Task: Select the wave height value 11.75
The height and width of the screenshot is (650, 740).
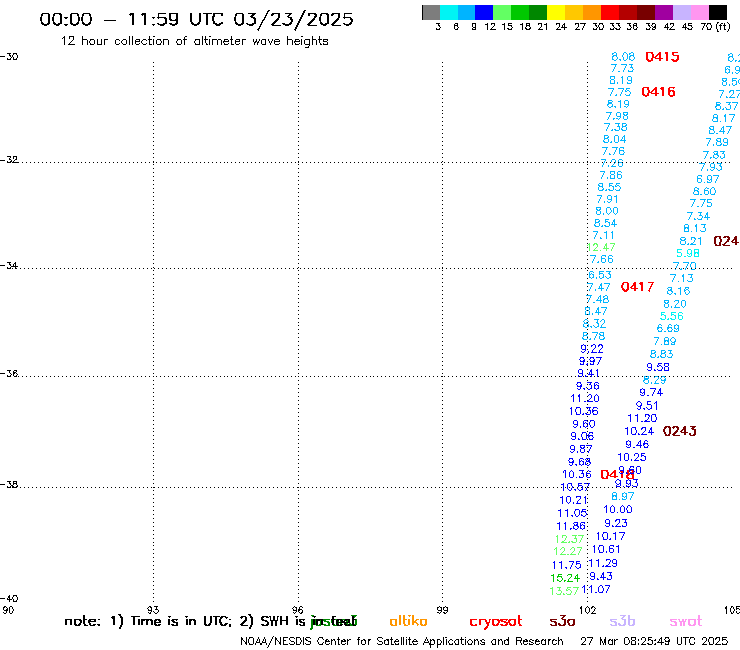Action: click(566, 565)
